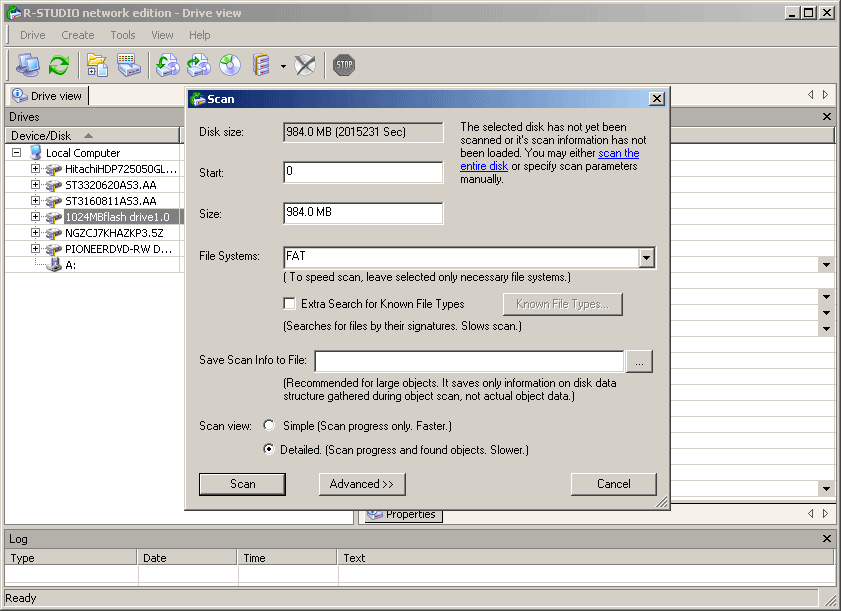The width and height of the screenshot is (841, 611).
Task: Click the Open drive files toolbar icon
Action: click(97, 65)
